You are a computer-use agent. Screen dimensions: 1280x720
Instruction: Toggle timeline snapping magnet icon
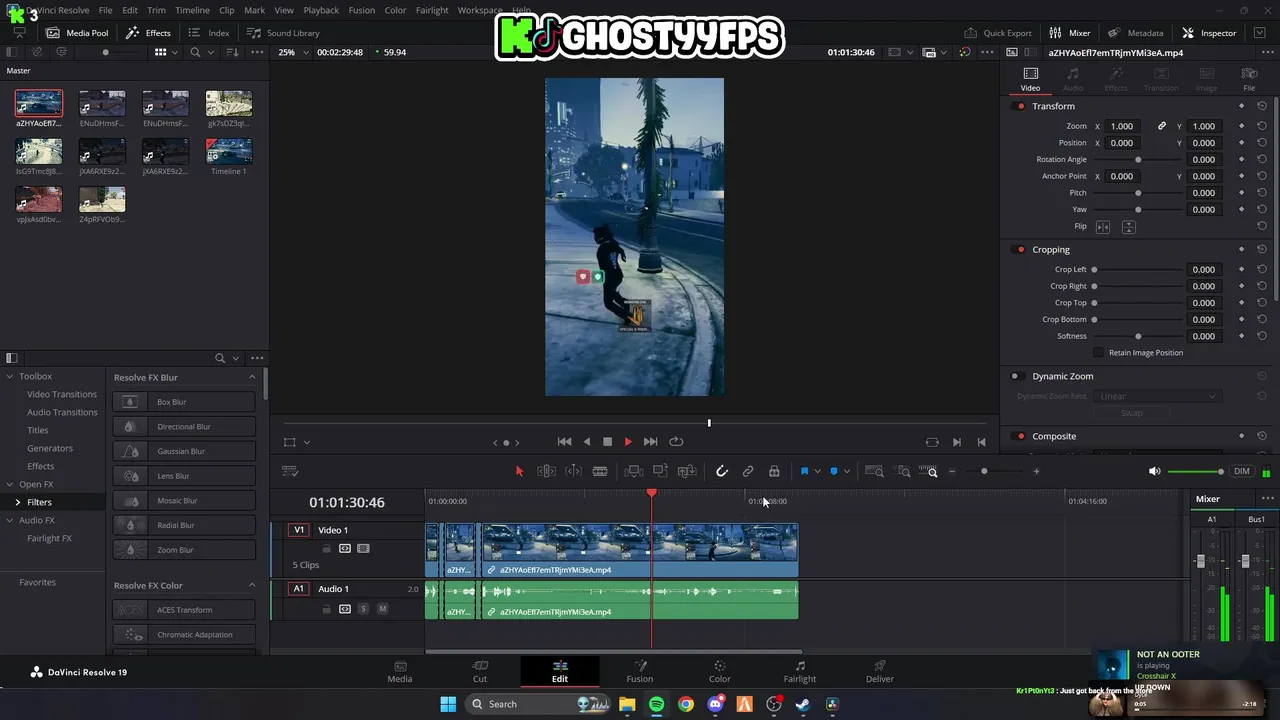point(721,471)
